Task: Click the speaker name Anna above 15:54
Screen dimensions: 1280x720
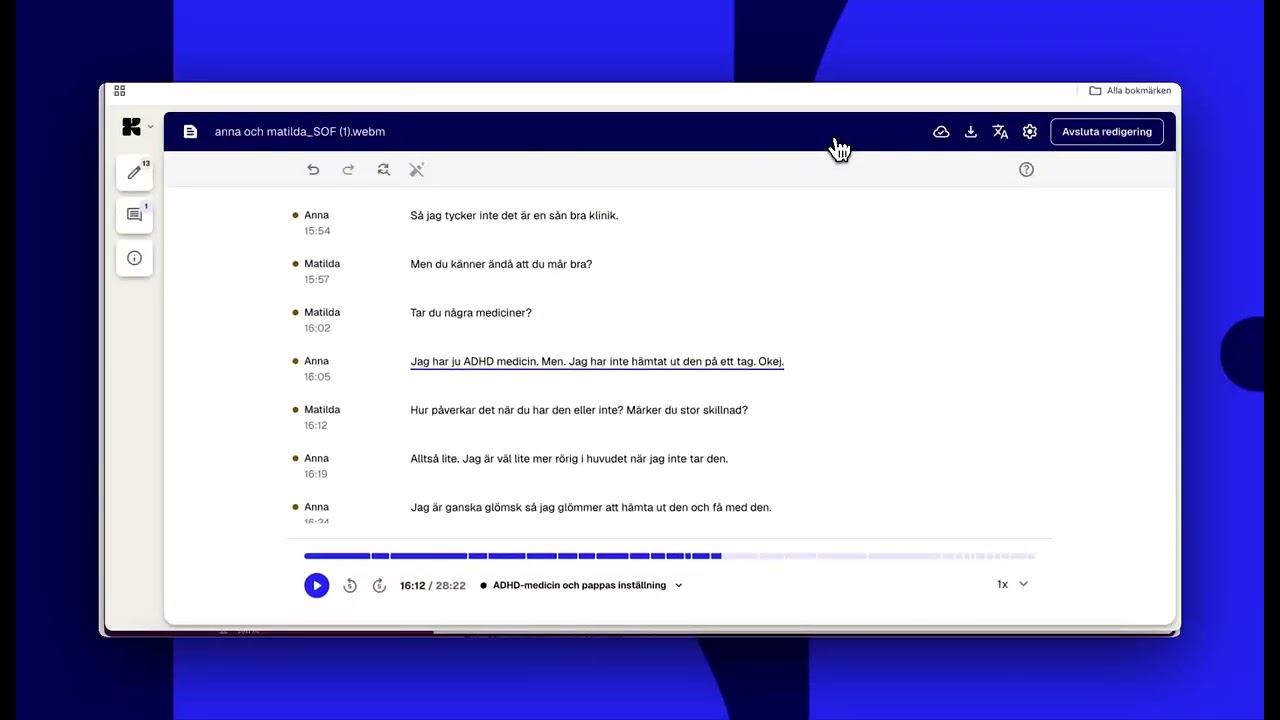Action: (316, 215)
